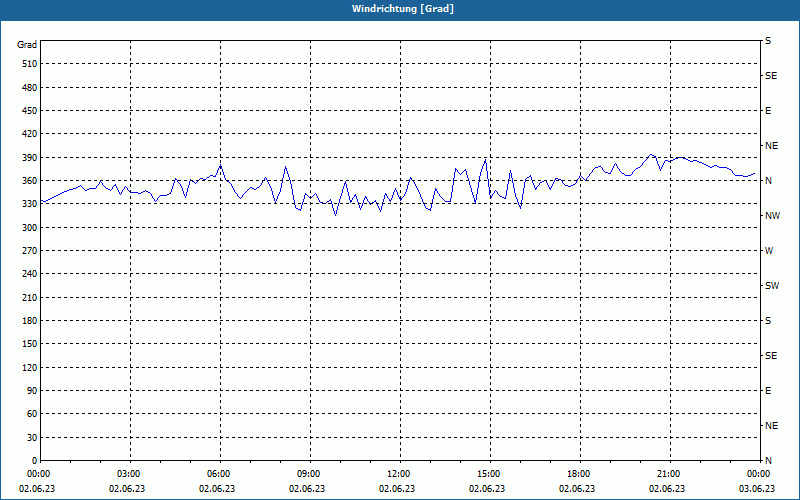The height and width of the screenshot is (500, 800).
Task: Click the N compass label level with 360
Action: point(768,181)
